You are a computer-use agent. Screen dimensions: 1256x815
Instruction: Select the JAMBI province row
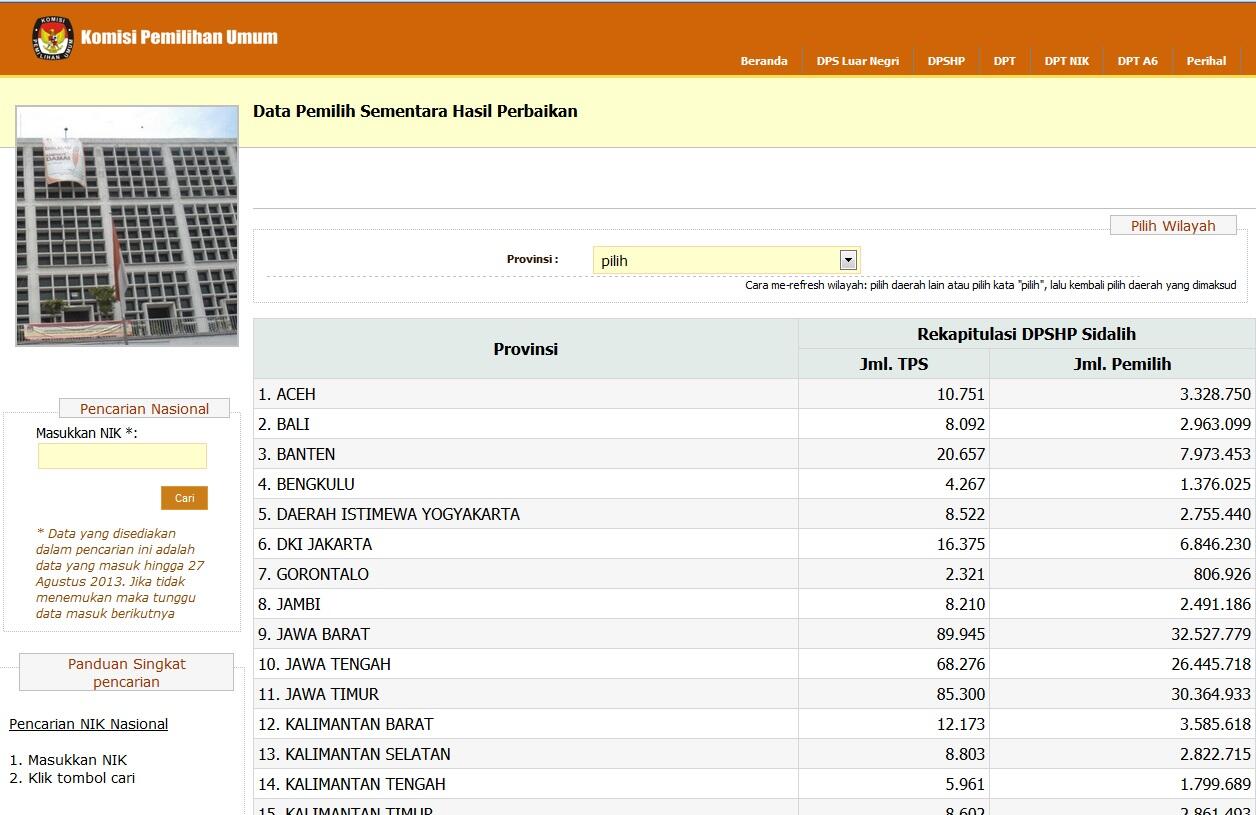click(754, 604)
